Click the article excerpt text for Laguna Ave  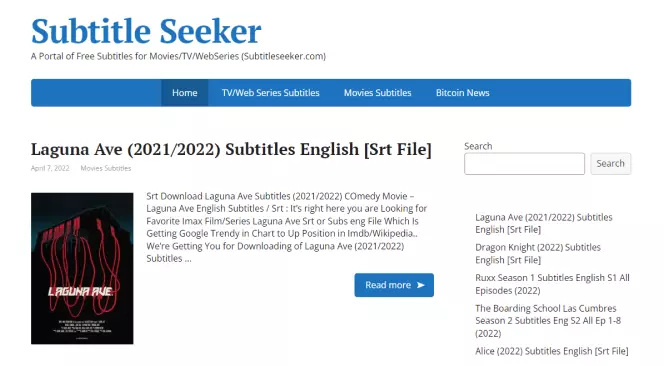(x=287, y=227)
